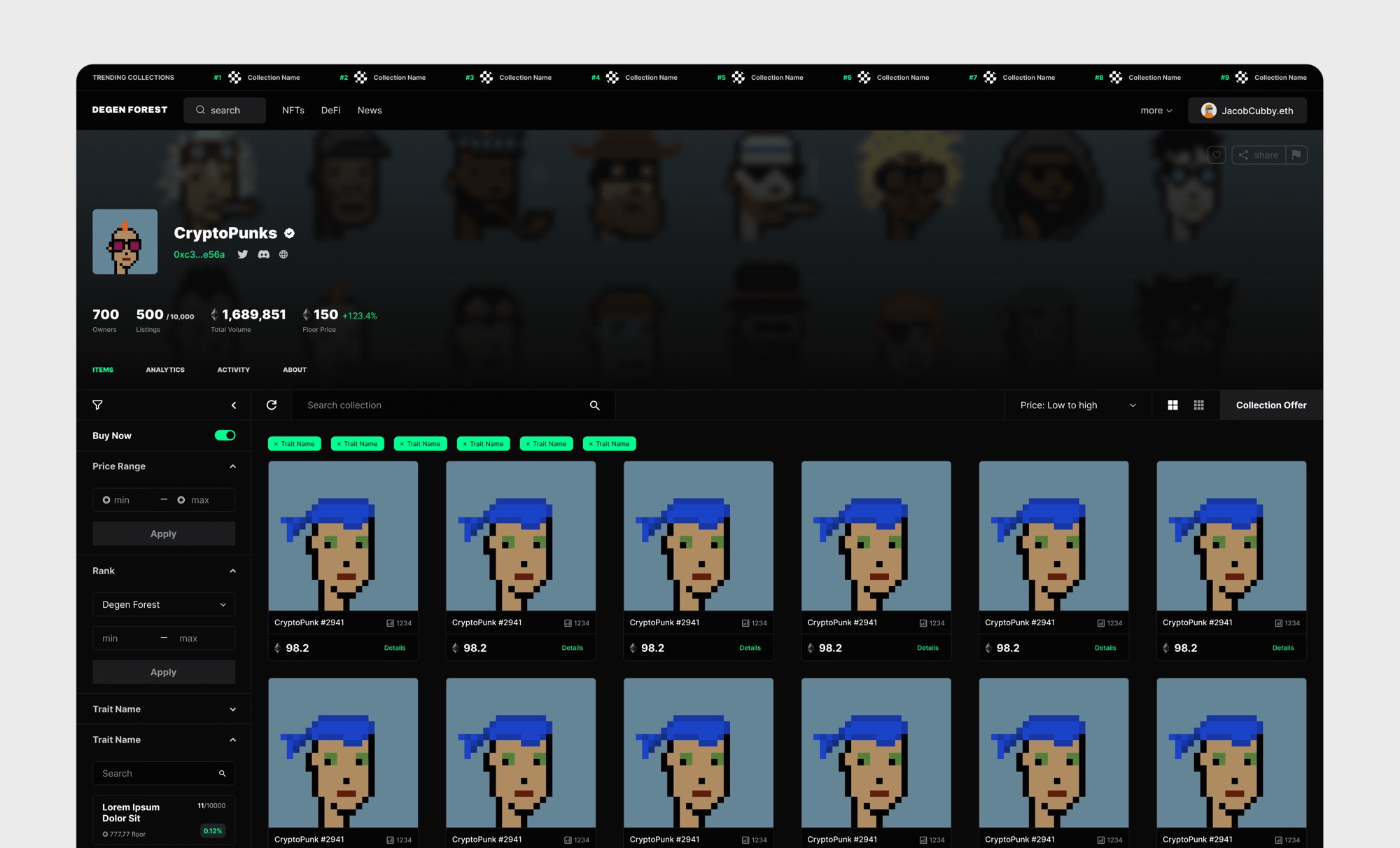Open the Discord link icon
Image resolution: width=1400 pixels, height=848 pixels.
click(x=264, y=254)
